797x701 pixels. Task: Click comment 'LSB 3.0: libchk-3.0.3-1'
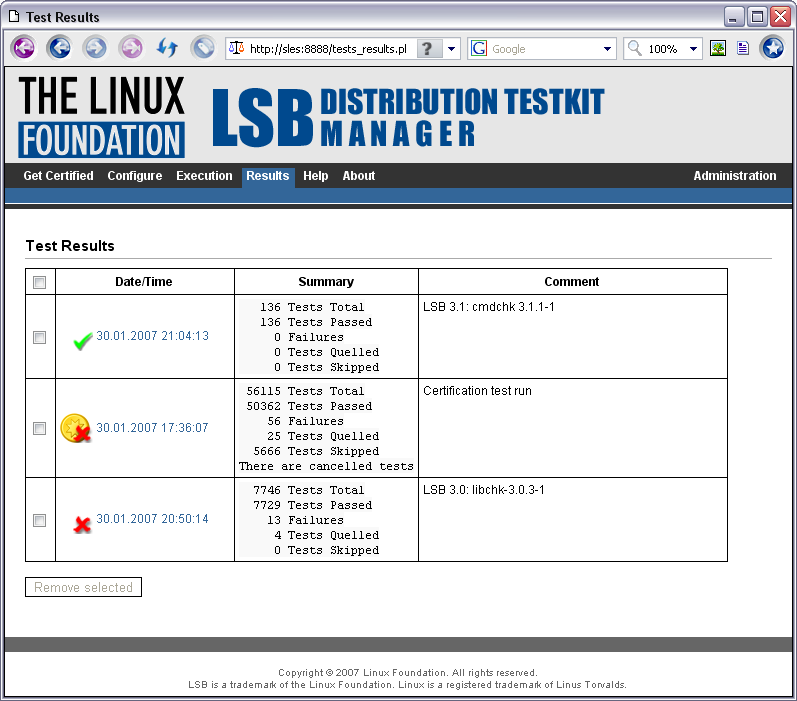484,490
